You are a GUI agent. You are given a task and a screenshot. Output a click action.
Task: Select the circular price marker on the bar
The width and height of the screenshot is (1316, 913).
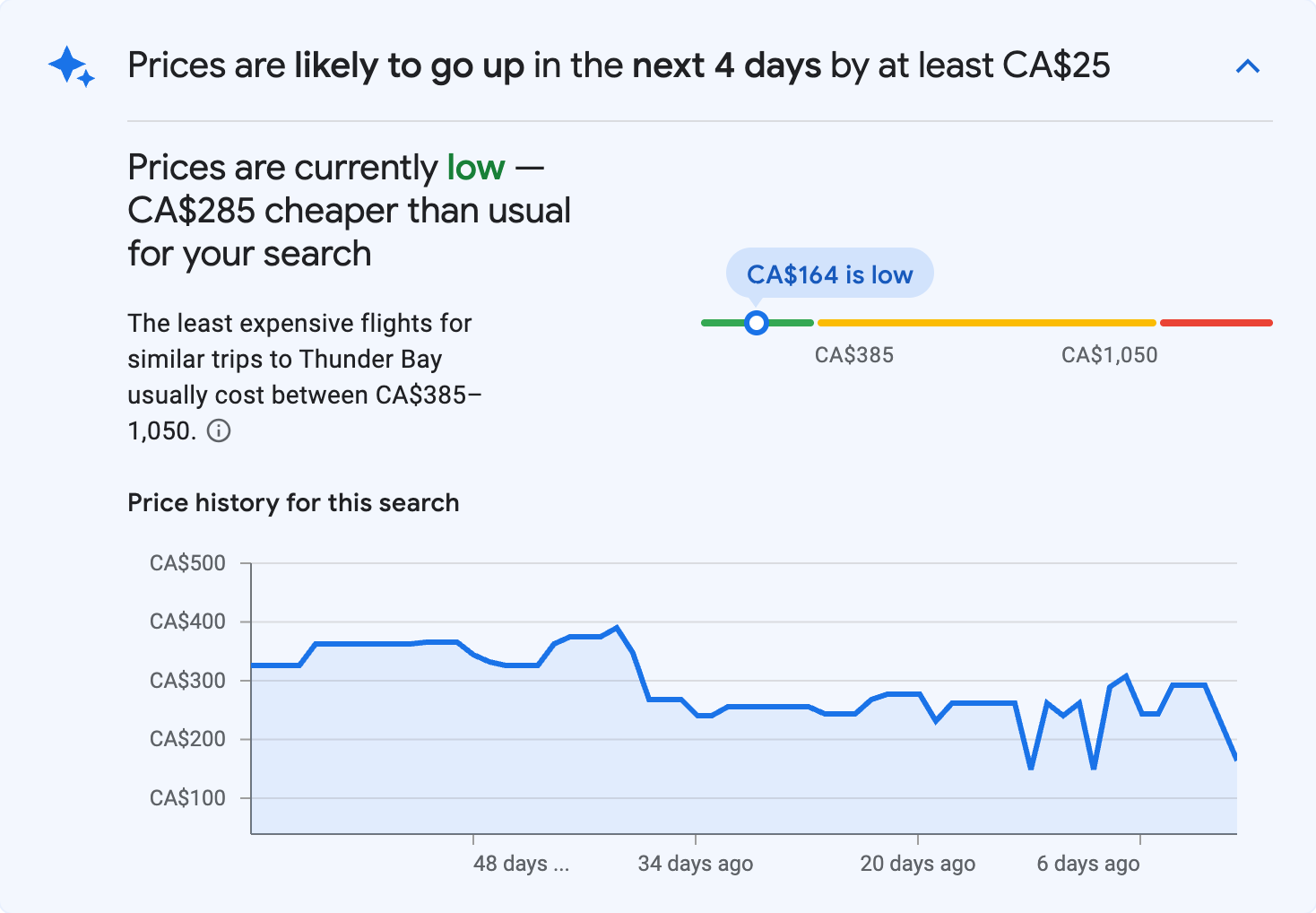757,322
